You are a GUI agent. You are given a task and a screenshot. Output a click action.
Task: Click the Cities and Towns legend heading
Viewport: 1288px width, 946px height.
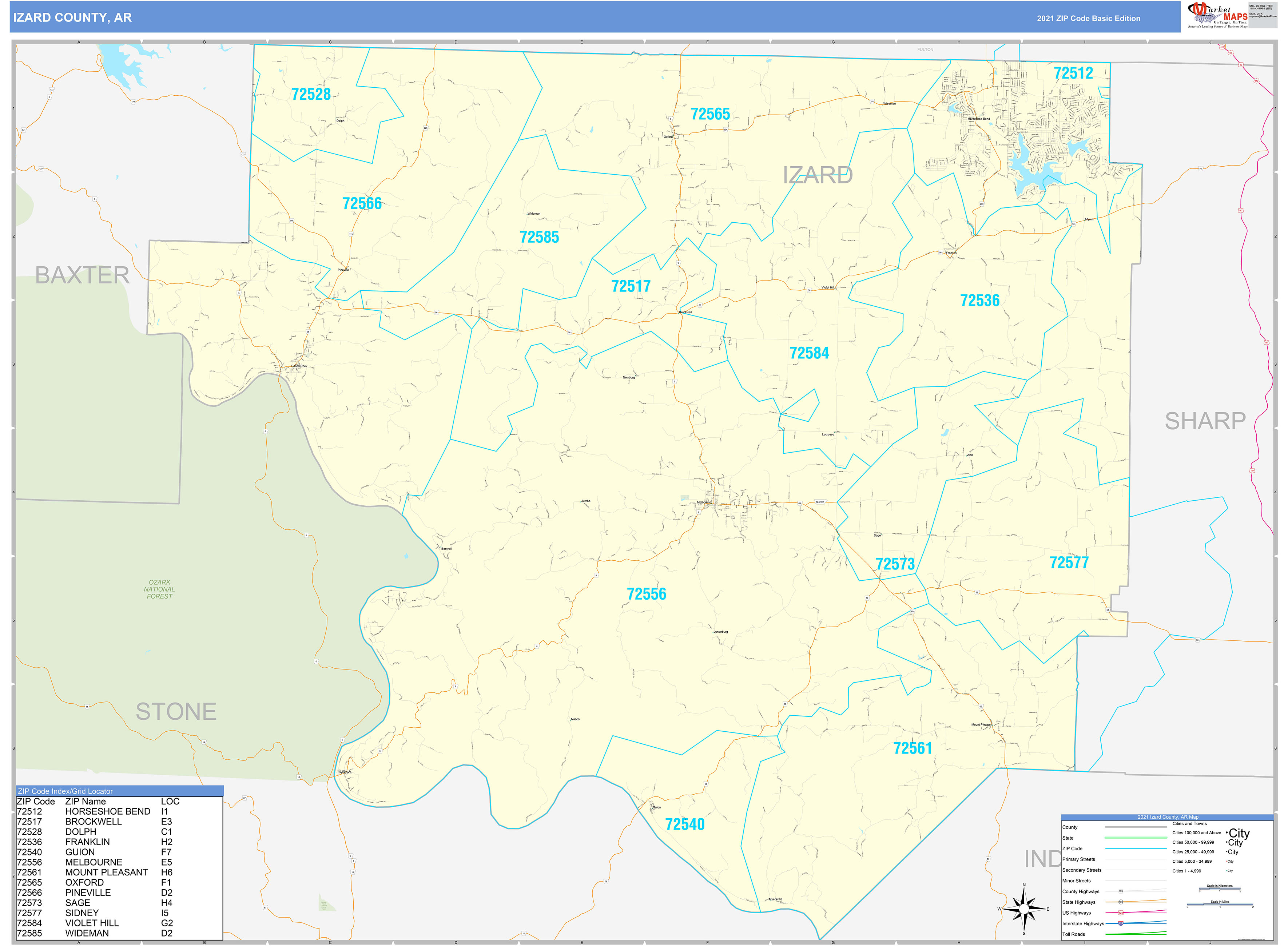1189,824
